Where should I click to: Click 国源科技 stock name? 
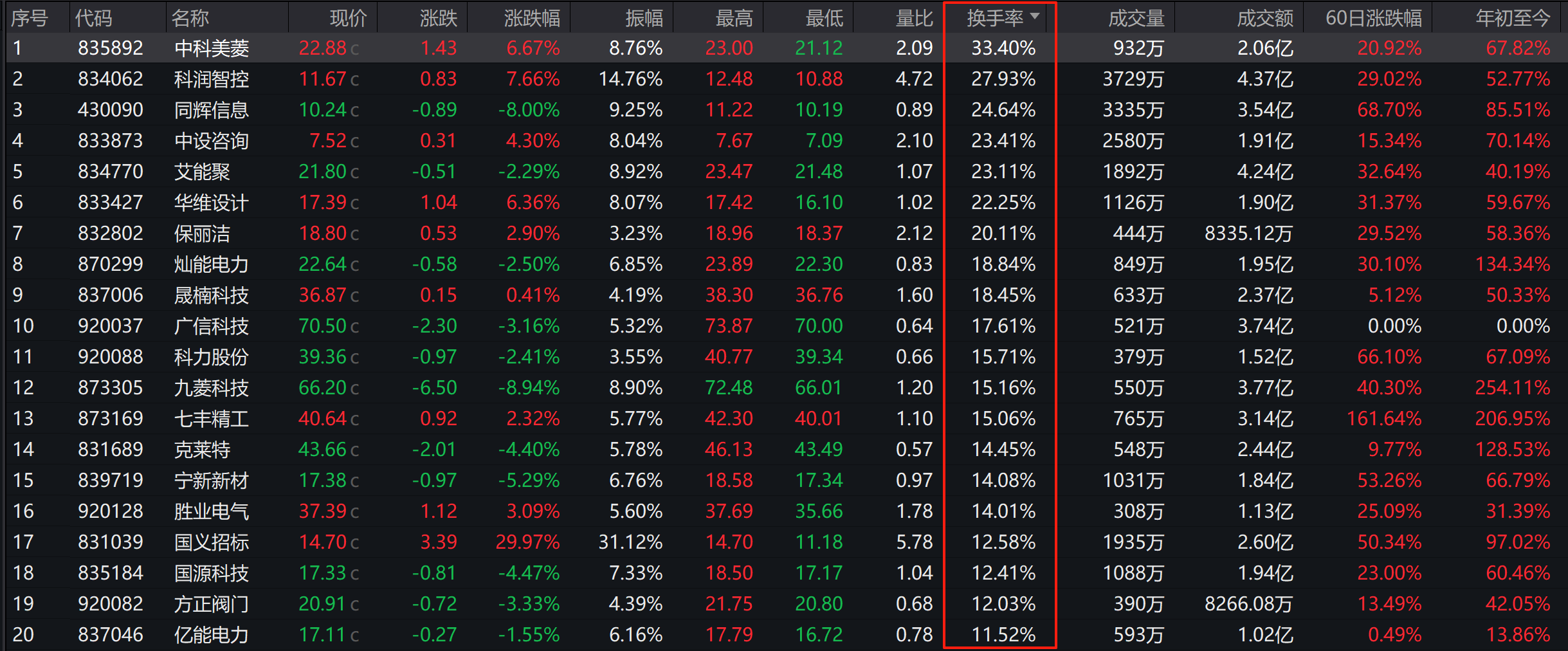coord(212,573)
